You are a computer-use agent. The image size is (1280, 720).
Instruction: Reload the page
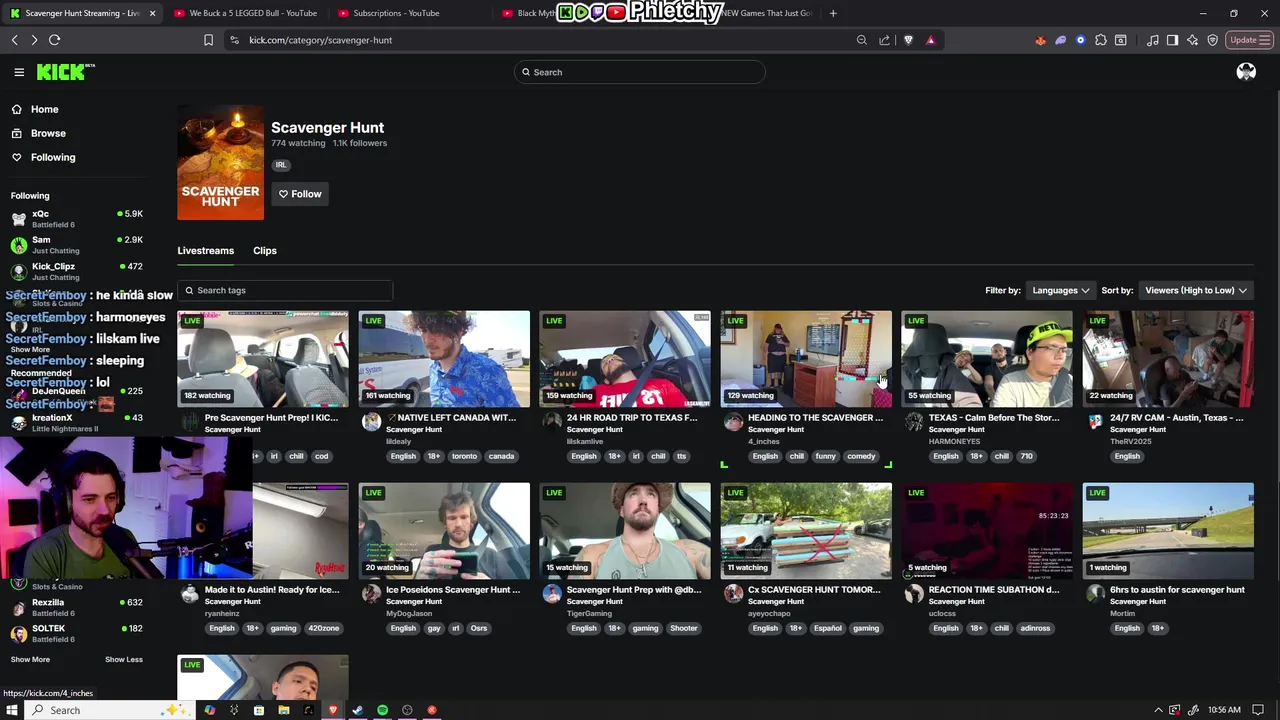pyautogui.click(x=55, y=40)
